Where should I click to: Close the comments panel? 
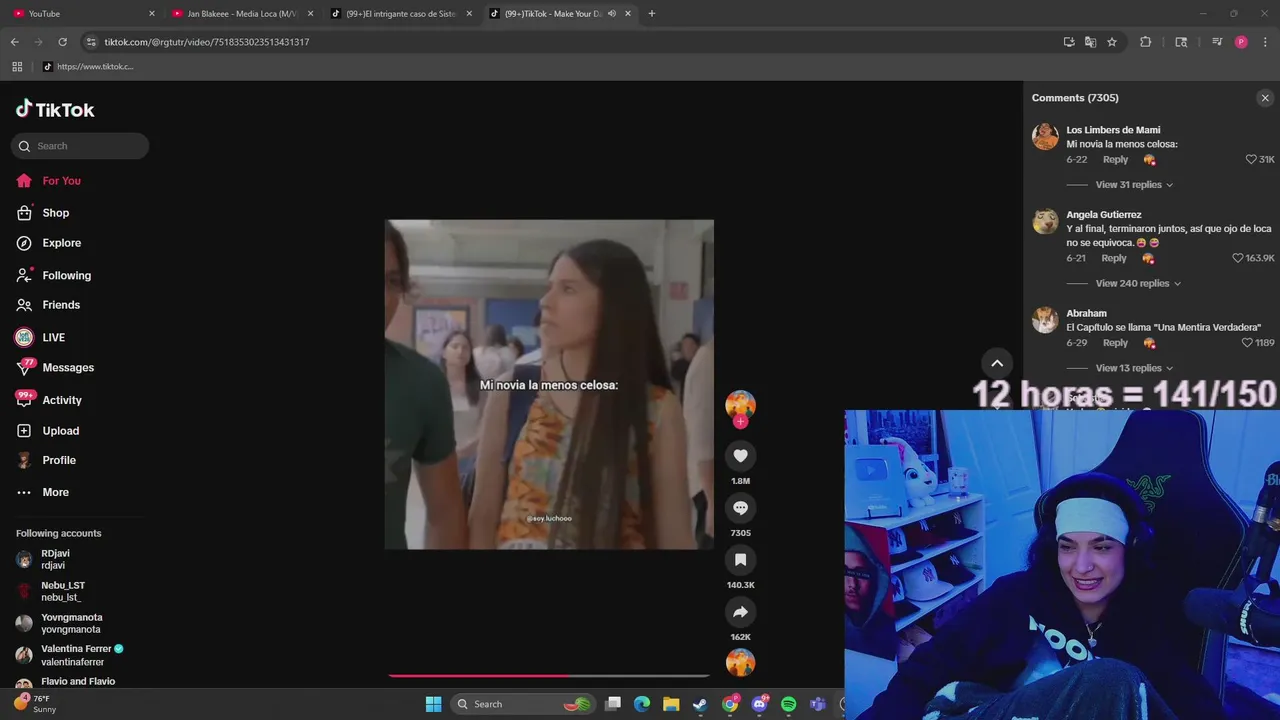[1265, 98]
